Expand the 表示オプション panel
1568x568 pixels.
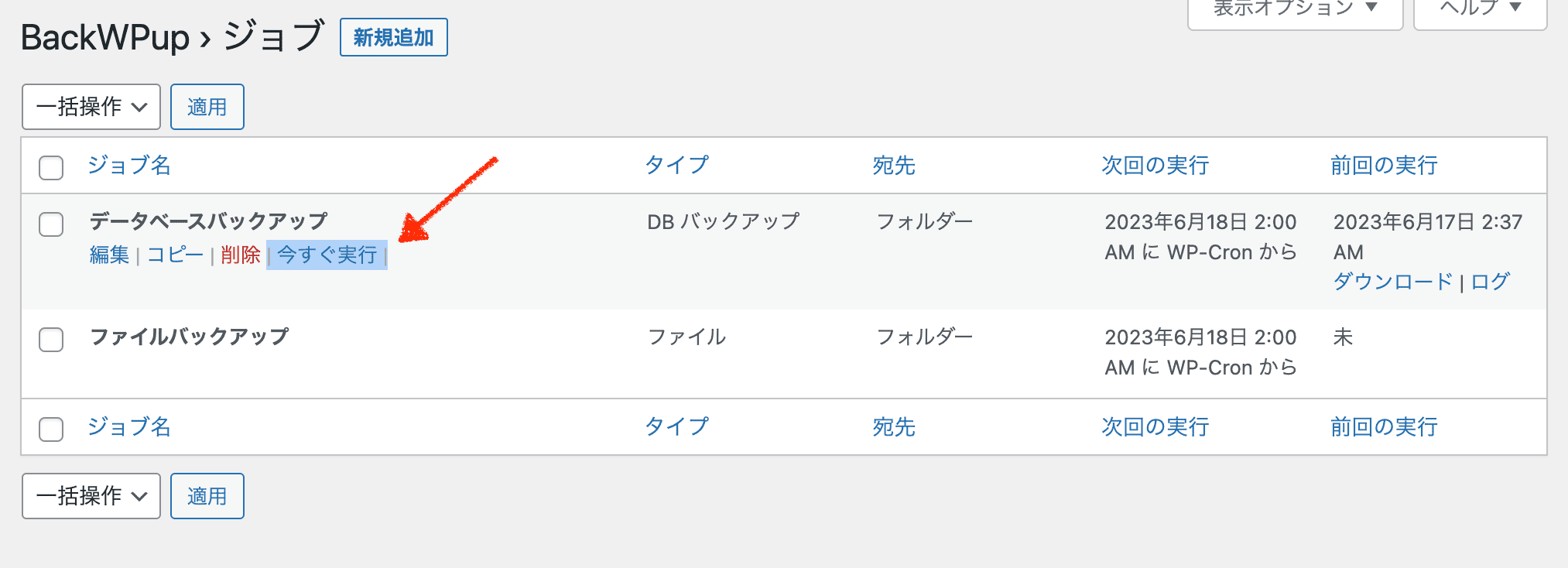1292,8
